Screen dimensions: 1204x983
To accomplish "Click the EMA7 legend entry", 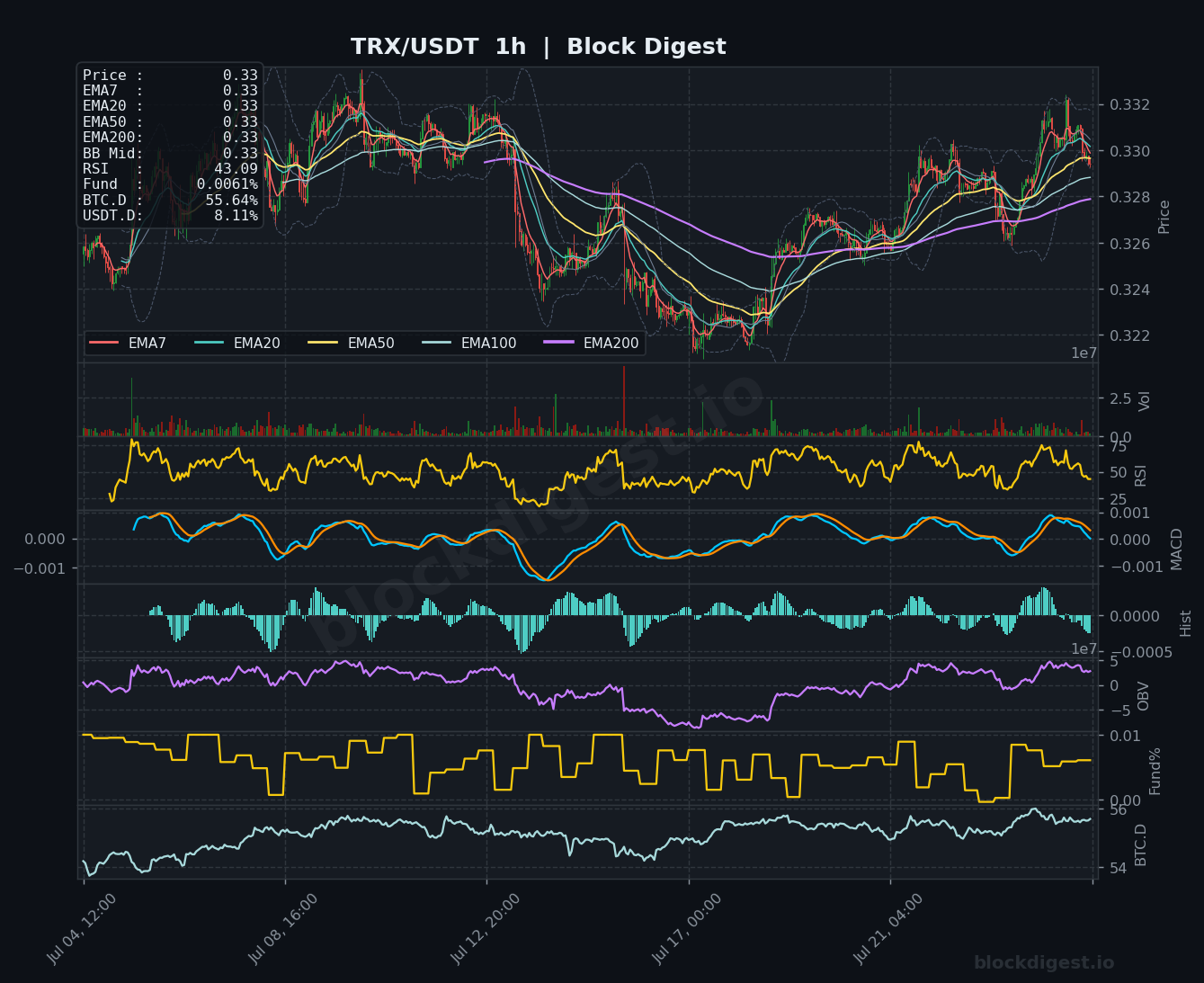I will (x=128, y=343).
